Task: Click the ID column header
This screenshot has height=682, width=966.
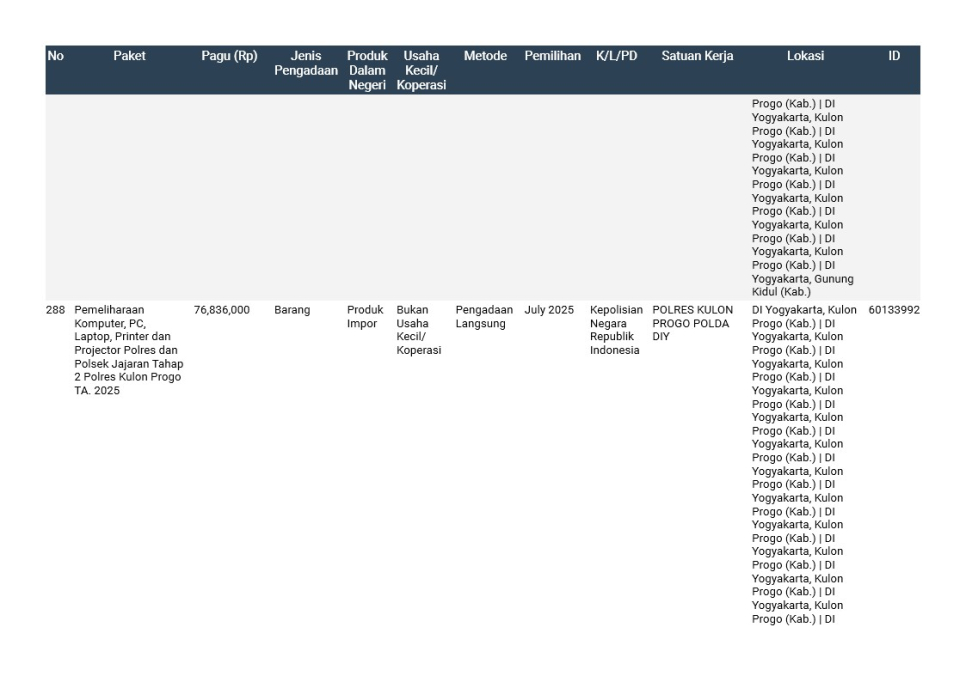Action: click(894, 57)
